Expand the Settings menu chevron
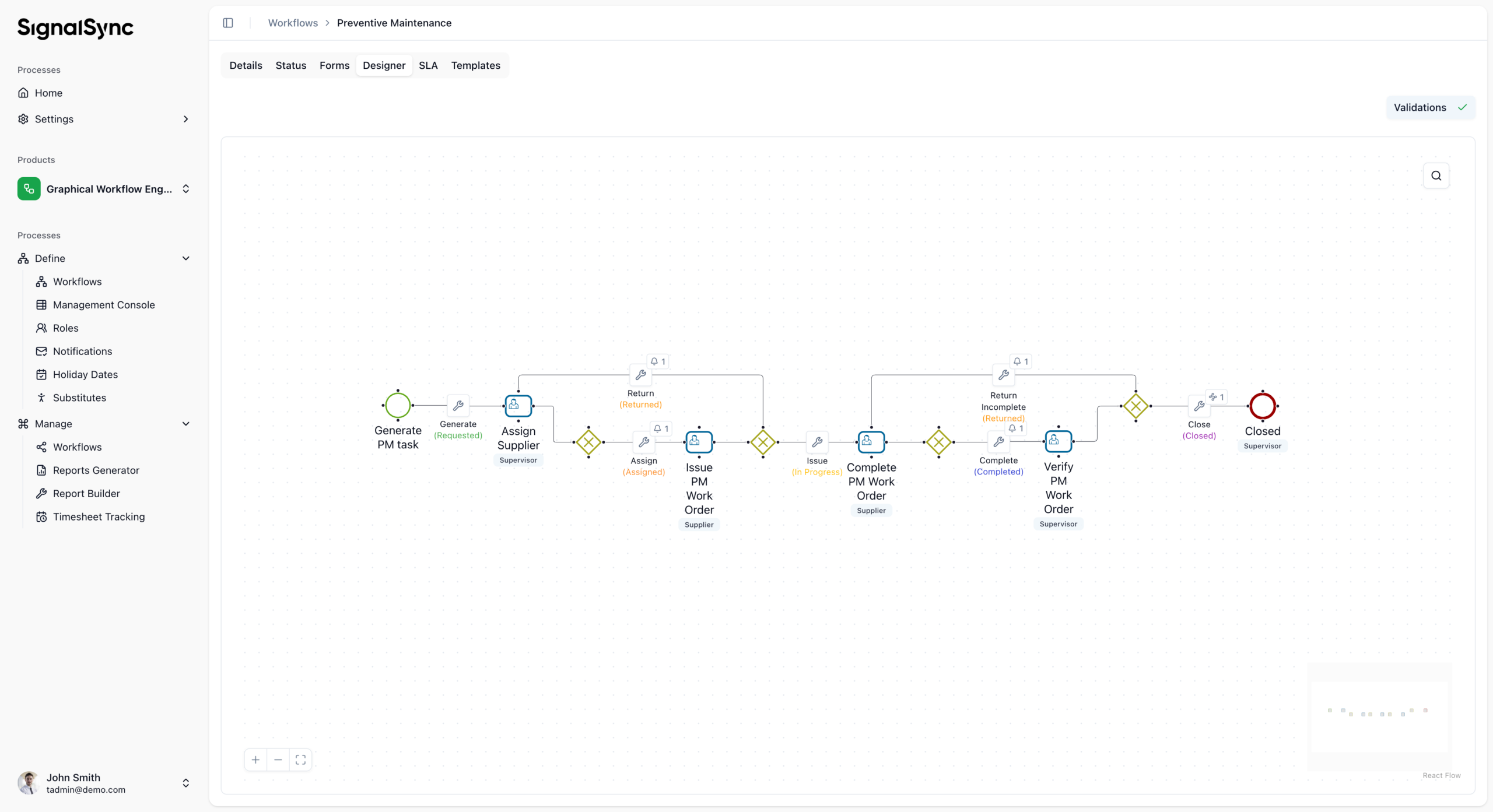The width and height of the screenshot is (1493, 812). (x=185, y=119)
